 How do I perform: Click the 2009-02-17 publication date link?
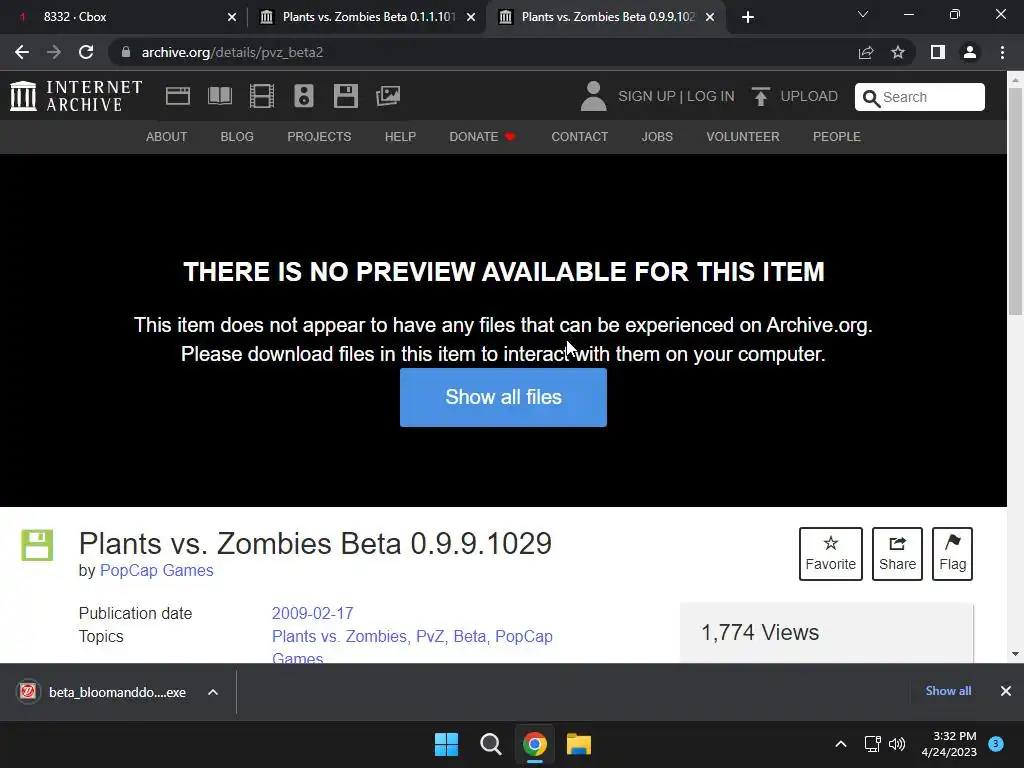pyautogui.click(x=312, y=613)
